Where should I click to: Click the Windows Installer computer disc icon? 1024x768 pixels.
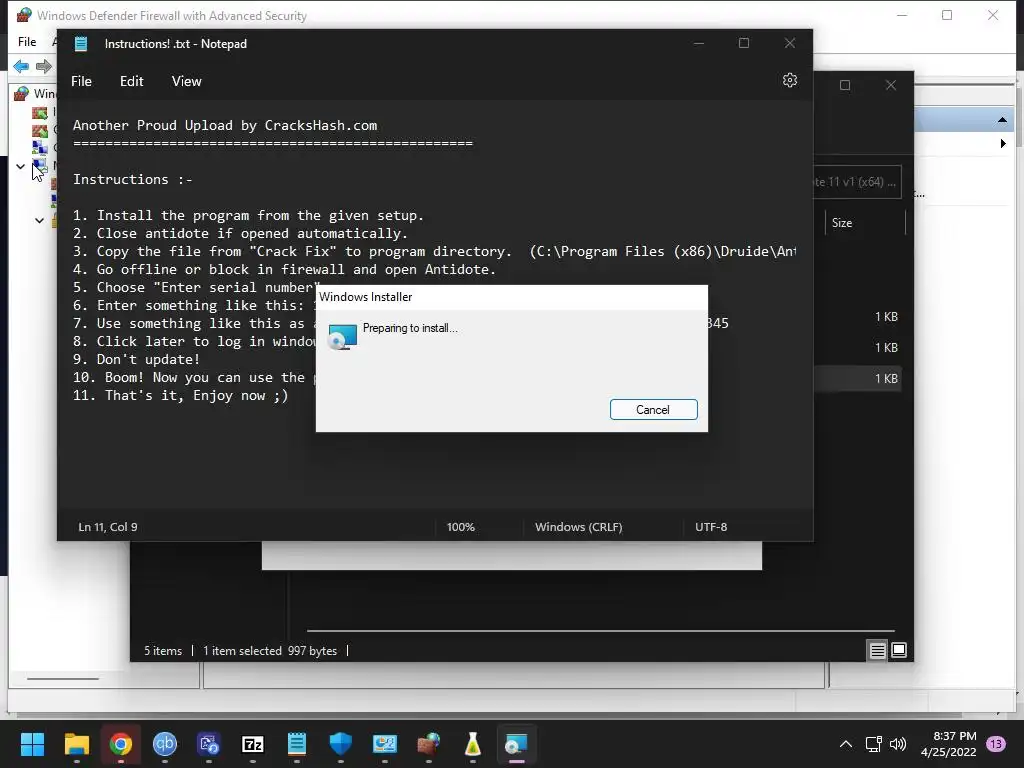point(342,337)
